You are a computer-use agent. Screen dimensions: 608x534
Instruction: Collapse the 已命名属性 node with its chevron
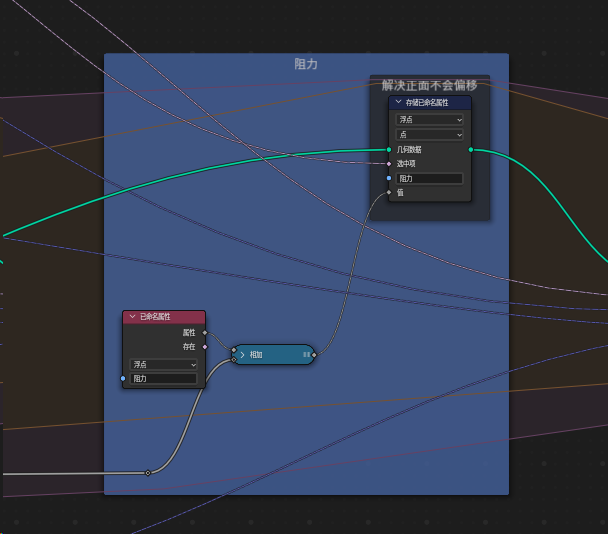pyautogui.click(x=132, y=316)
